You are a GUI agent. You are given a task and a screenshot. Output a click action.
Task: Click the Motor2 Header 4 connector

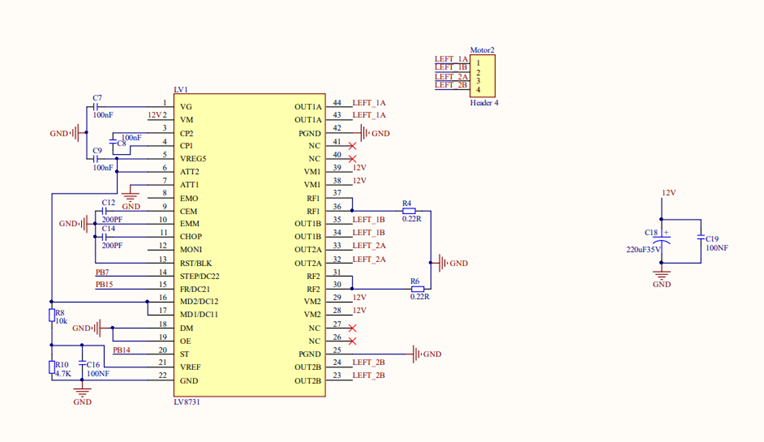[x=484, y=76]
